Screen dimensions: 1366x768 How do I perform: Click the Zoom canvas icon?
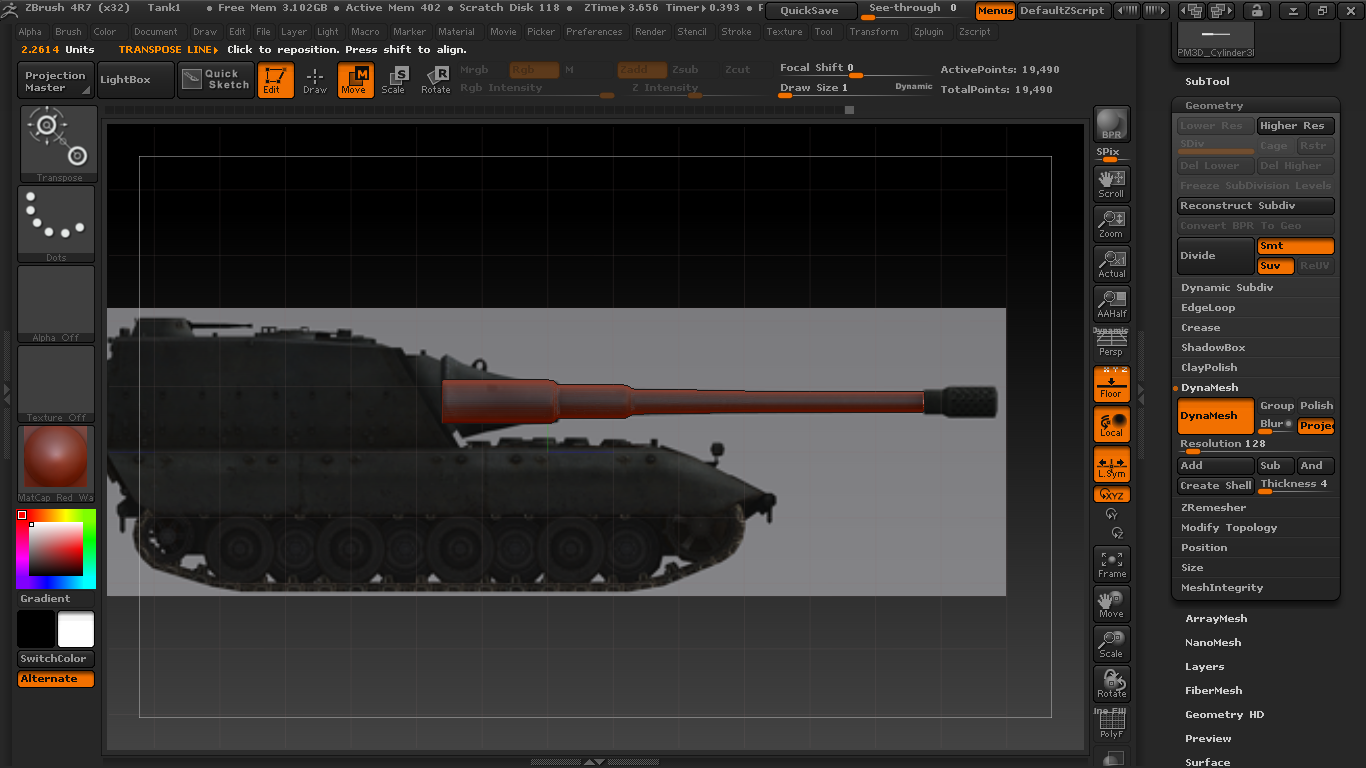pos(1111,223)
